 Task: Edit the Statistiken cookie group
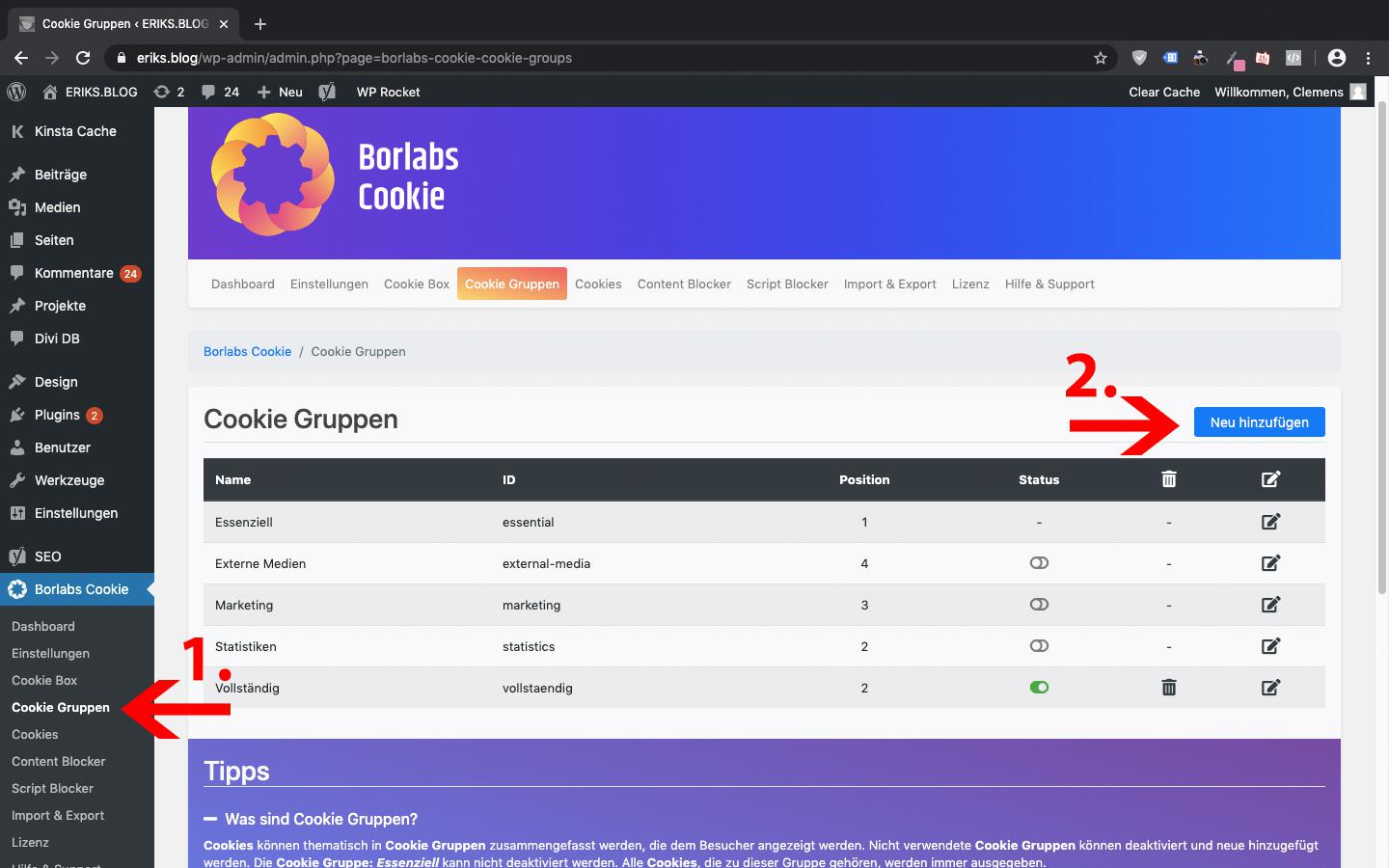1270,646
